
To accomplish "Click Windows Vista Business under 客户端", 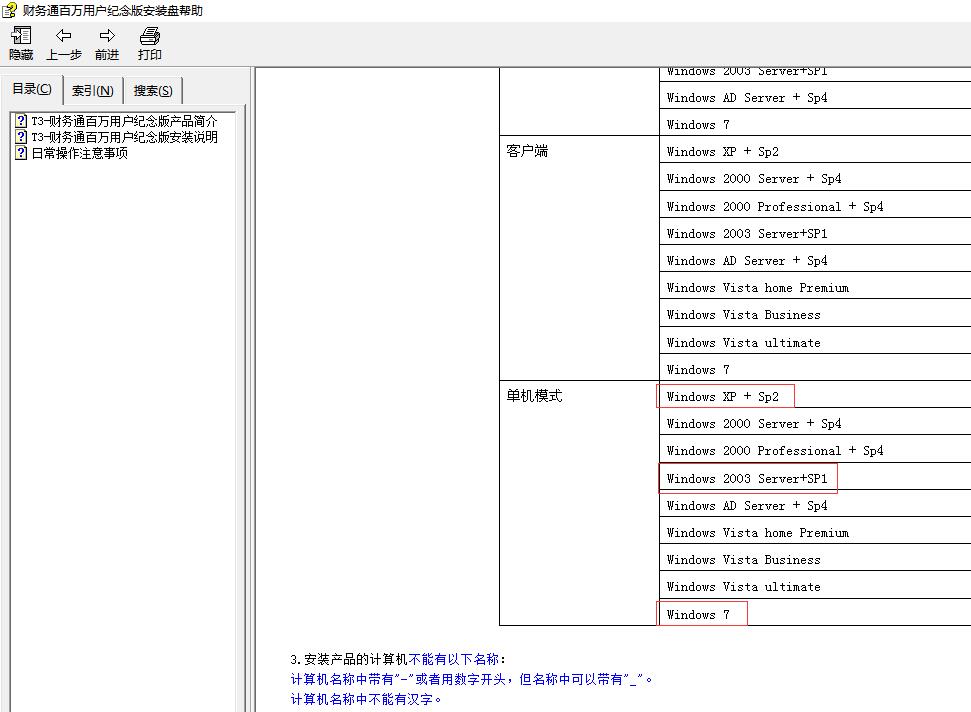I will point(743,315).
